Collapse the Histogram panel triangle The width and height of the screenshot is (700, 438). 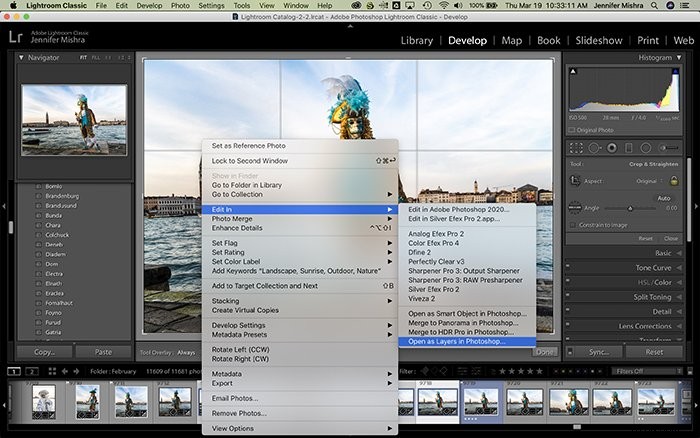tap(679, 58)
